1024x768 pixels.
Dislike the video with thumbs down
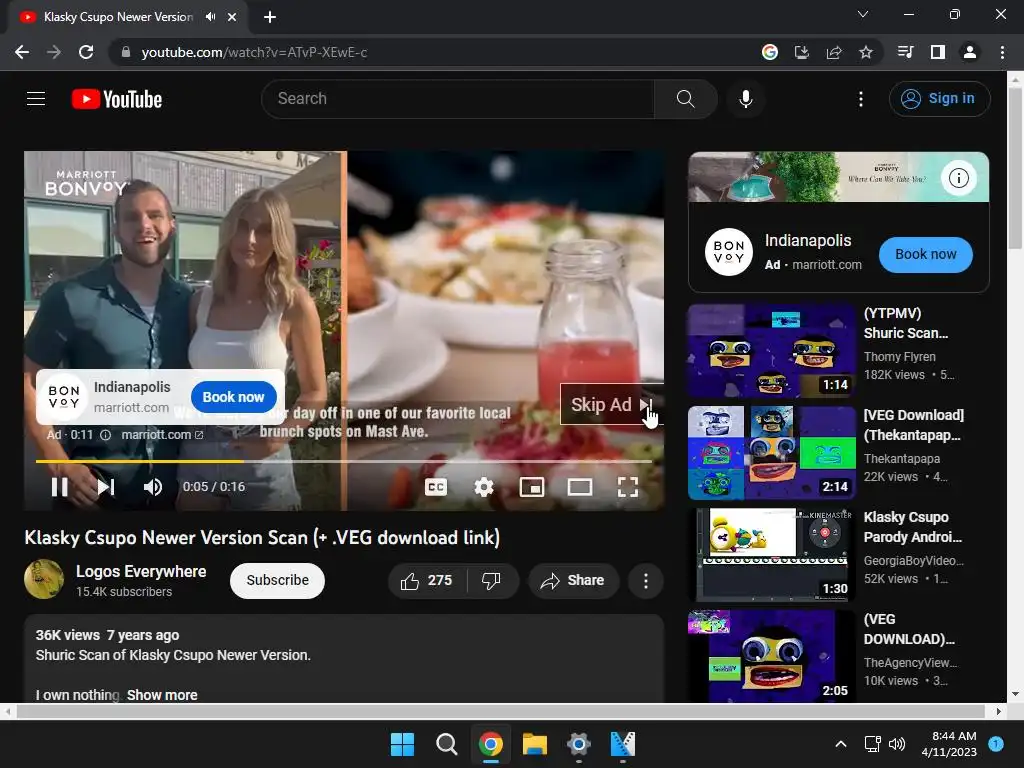click(x=491, y=581)
